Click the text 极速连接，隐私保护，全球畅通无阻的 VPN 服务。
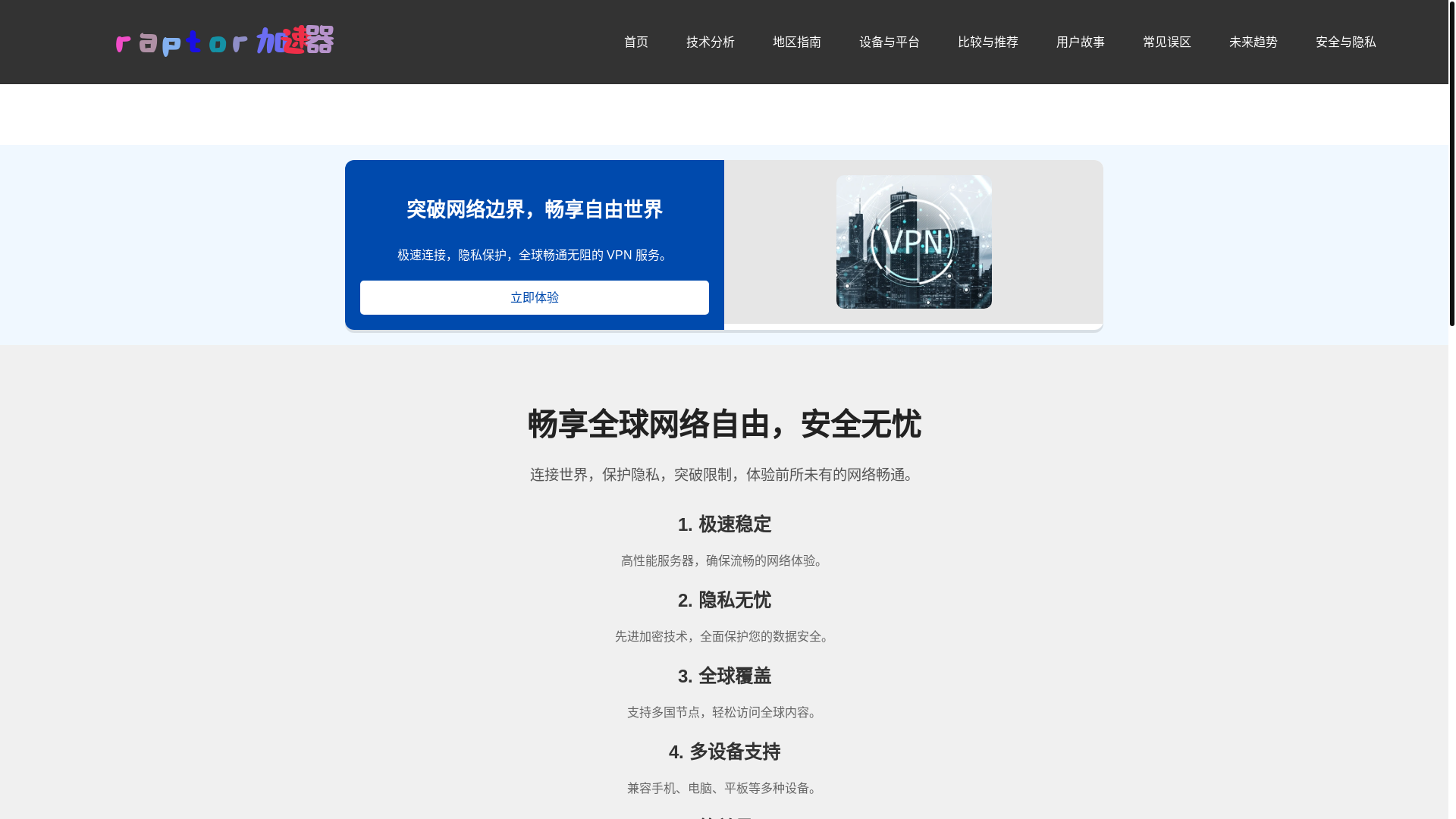The height and width of the screenshot is (819, 1456). [x=535, y=255]
